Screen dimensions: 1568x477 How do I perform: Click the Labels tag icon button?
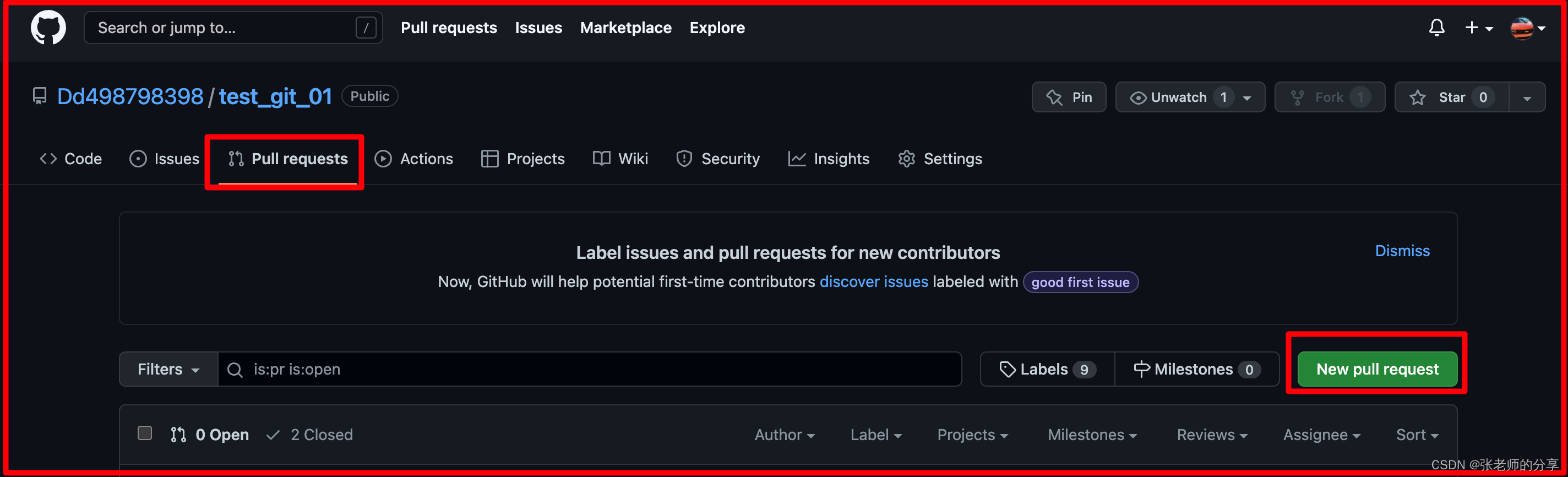pos(1008,369)
